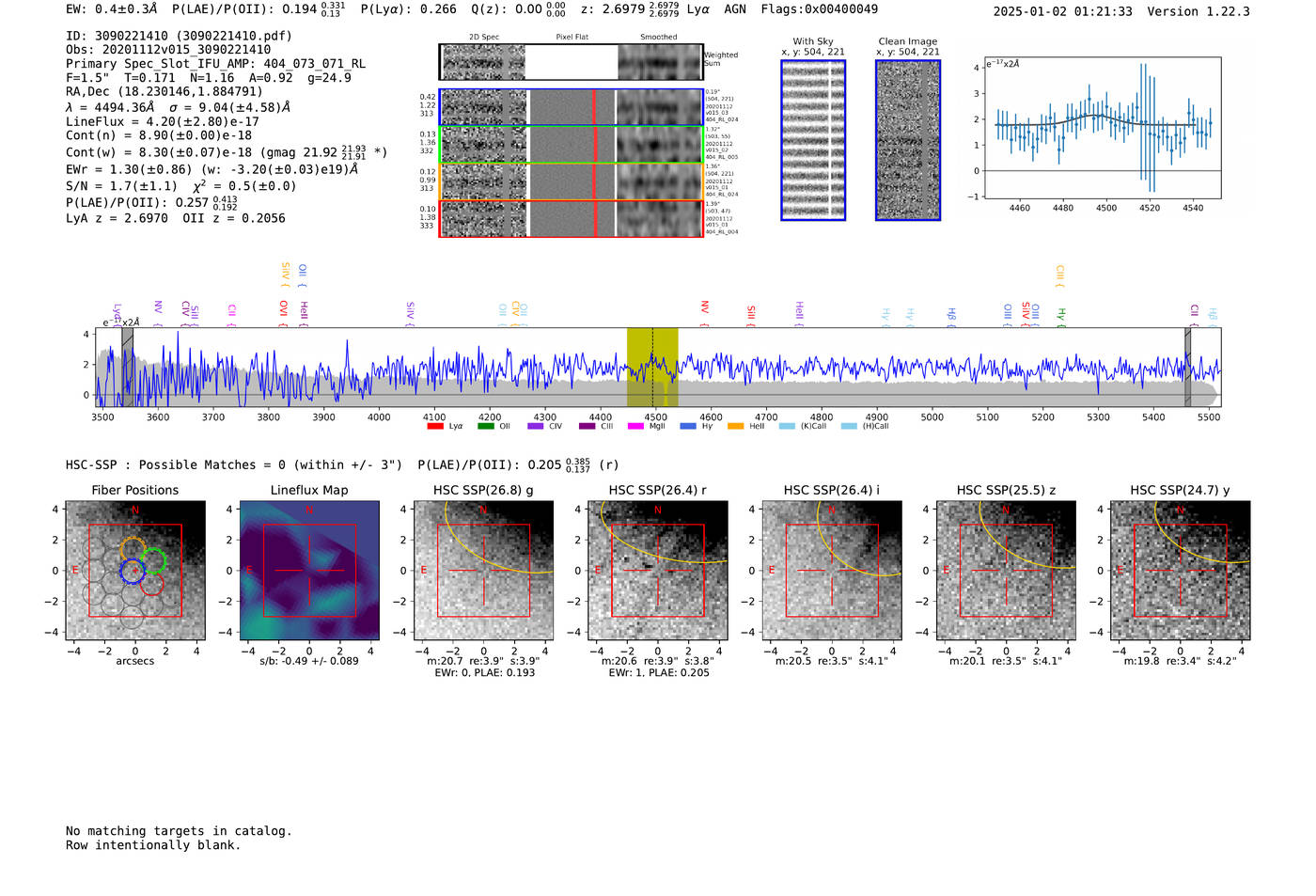This screenshot has width=1316, height=896.
Task: Click the hatched grey band near 5460 Å
Action: point(1187,368)
